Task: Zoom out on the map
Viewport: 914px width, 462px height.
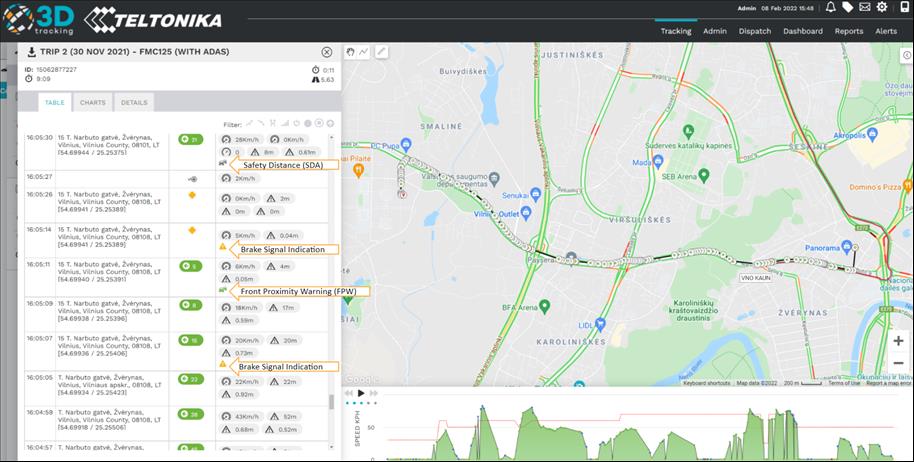Action: point(898,363)
